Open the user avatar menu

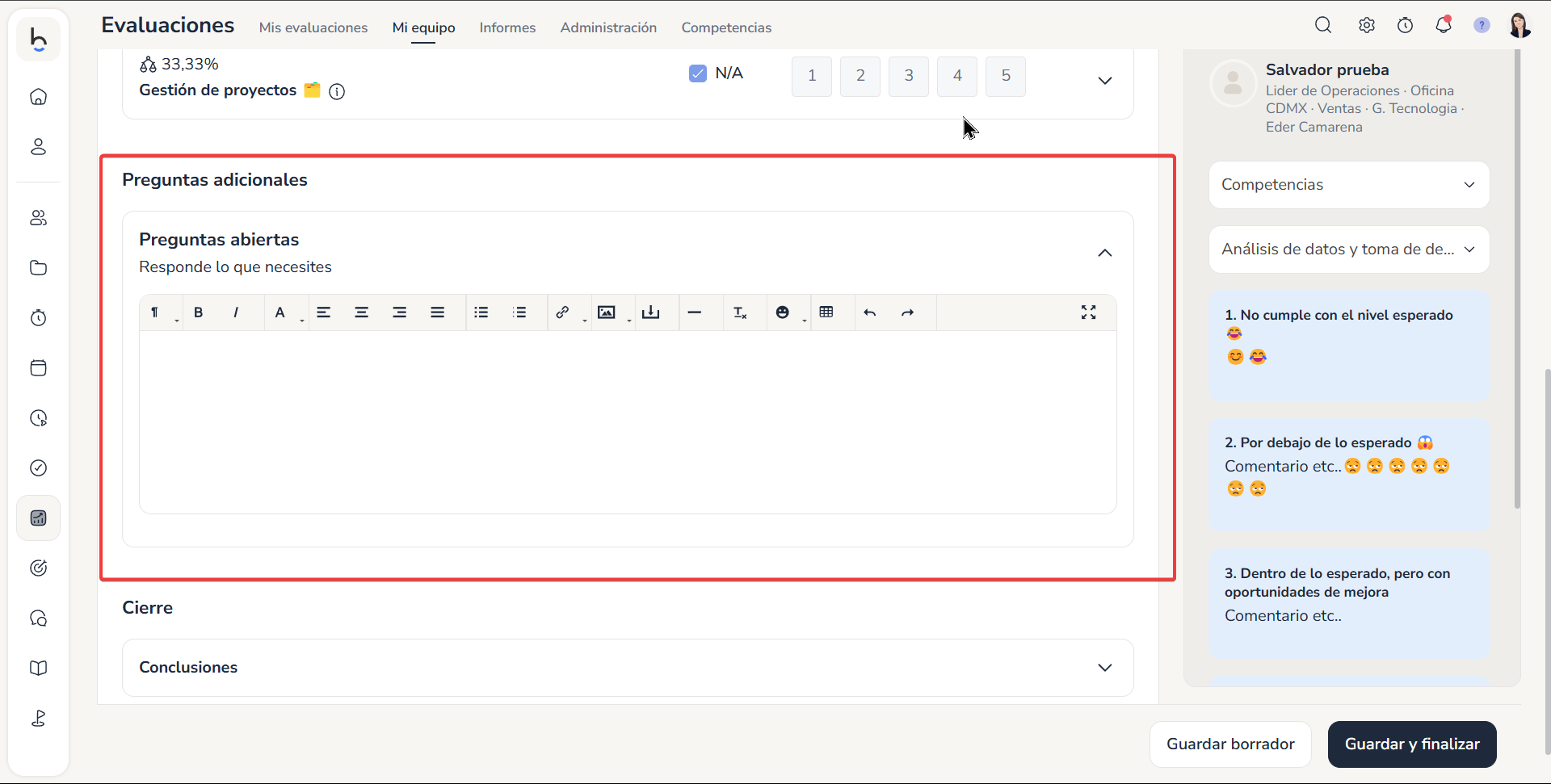click(1520, 25)
